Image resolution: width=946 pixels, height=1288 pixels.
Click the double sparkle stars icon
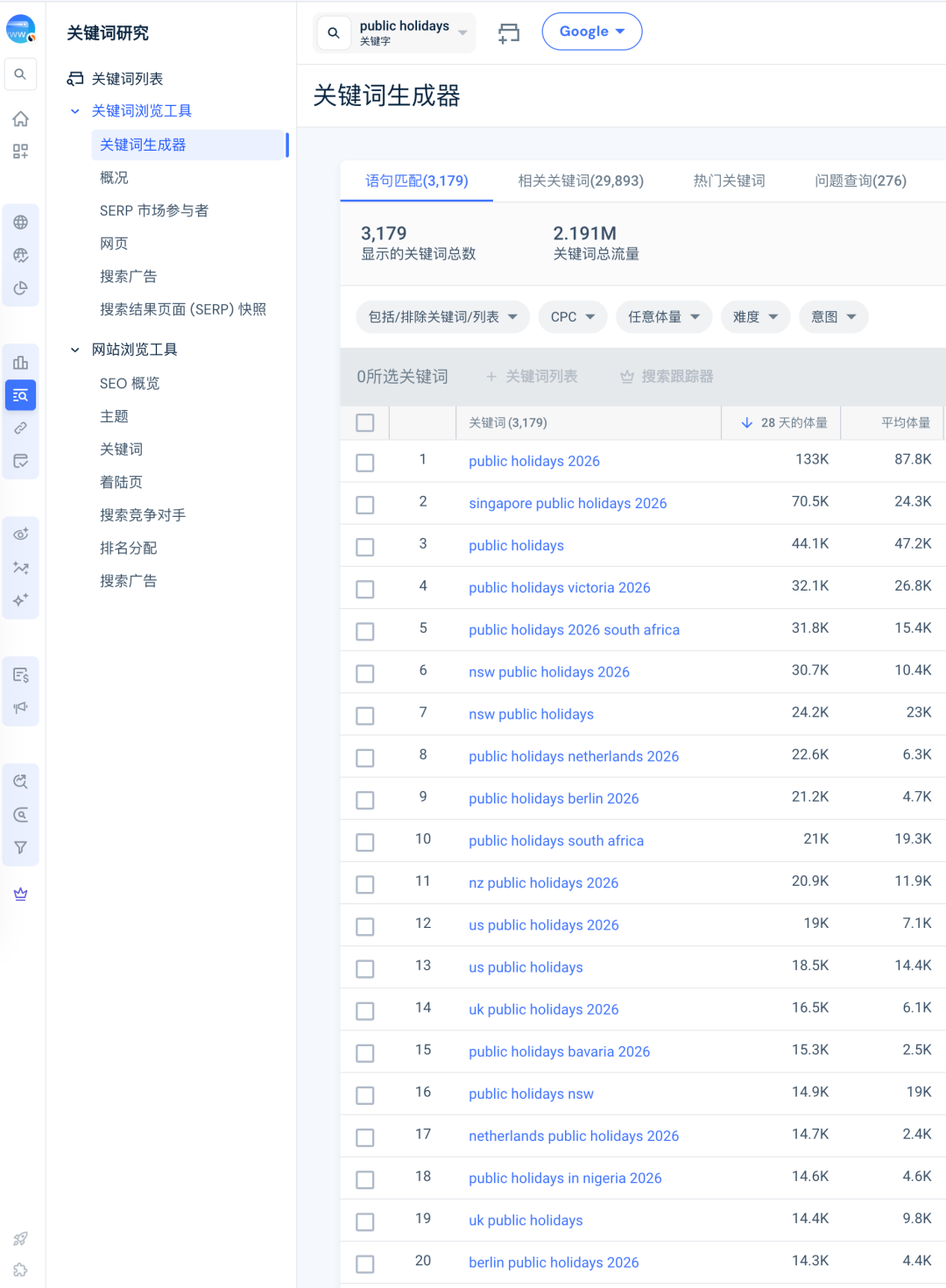tap(20, 600)
